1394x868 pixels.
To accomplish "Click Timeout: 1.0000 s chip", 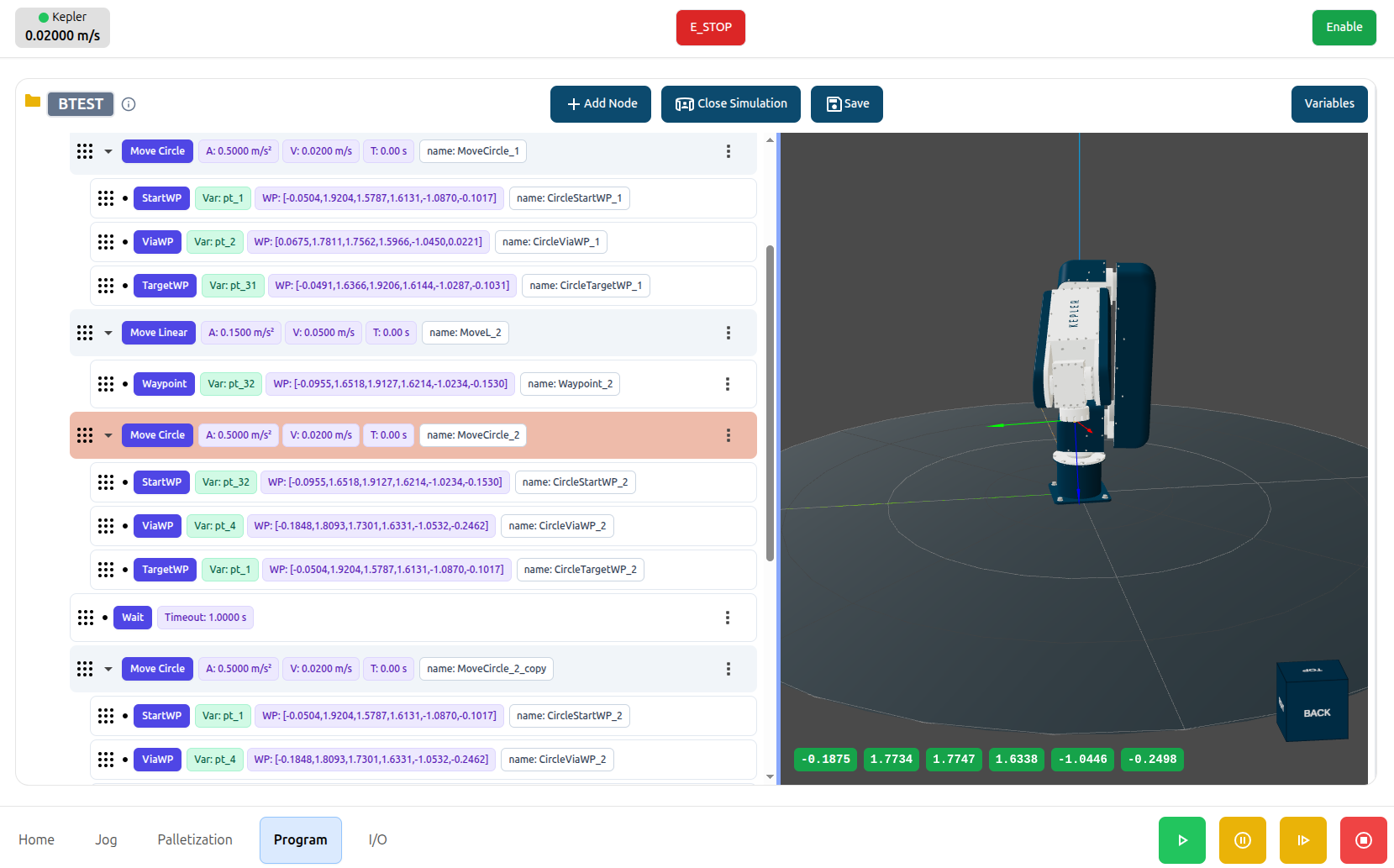I will pyautogui.click(x=205, y=618).
